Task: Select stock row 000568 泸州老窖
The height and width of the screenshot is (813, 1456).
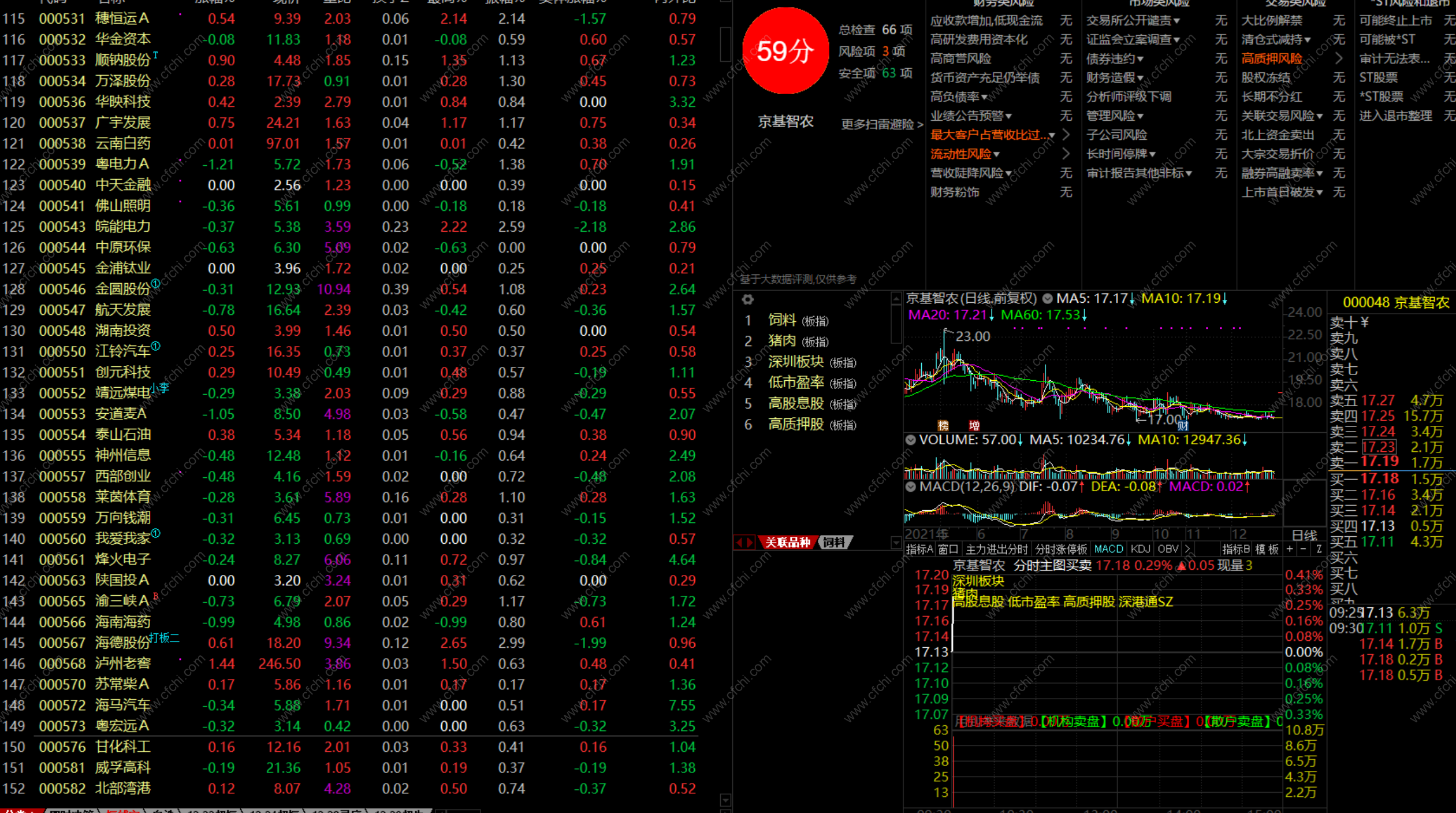Action: [x=122, y=663]
